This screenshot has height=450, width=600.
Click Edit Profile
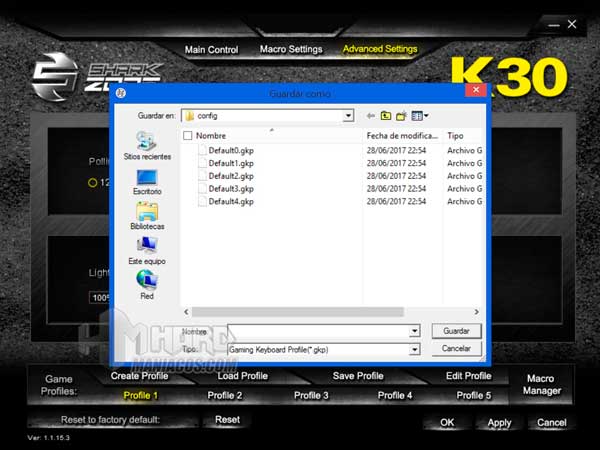468,376
